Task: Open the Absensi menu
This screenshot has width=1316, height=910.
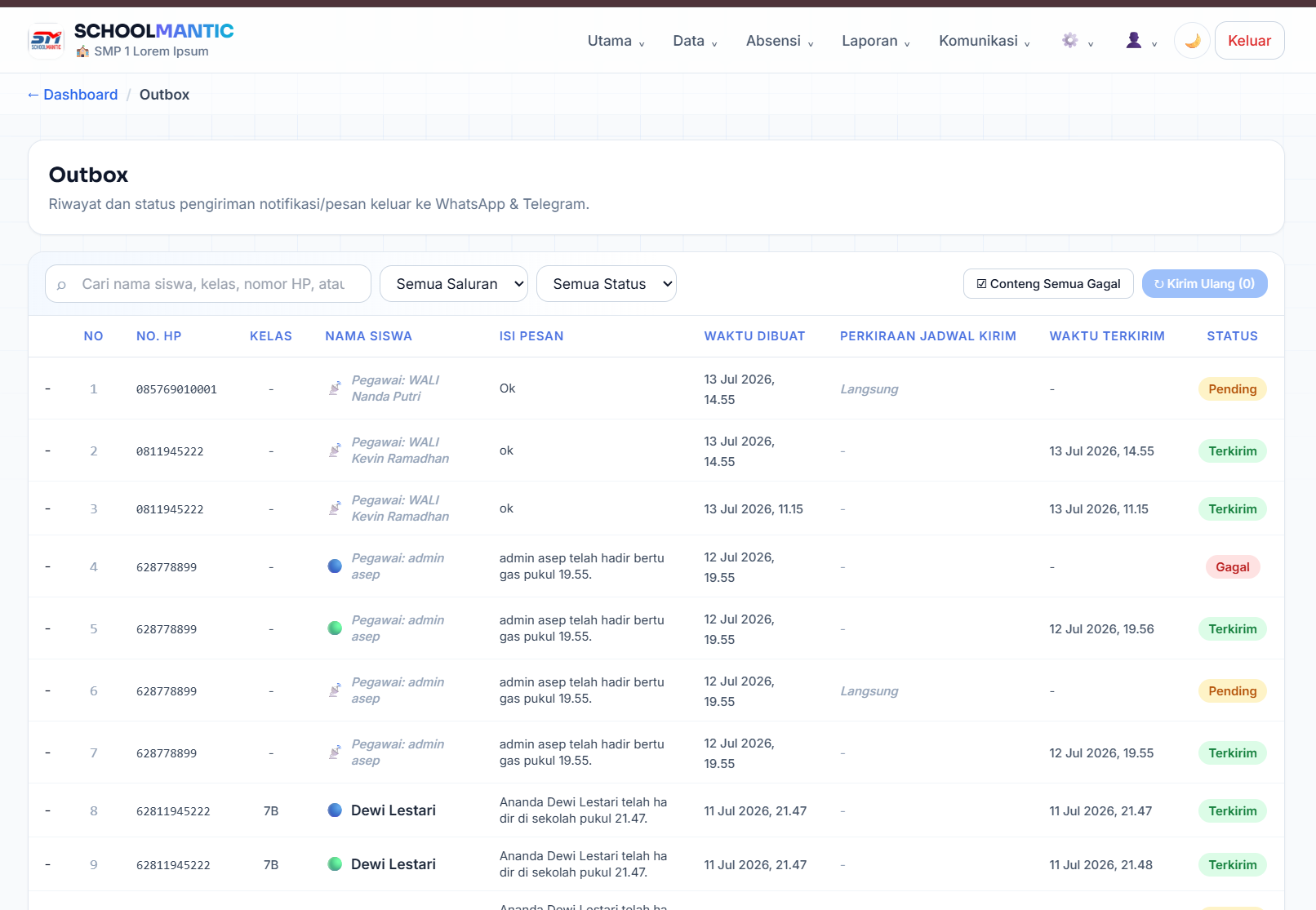Action: click(780, 41)
